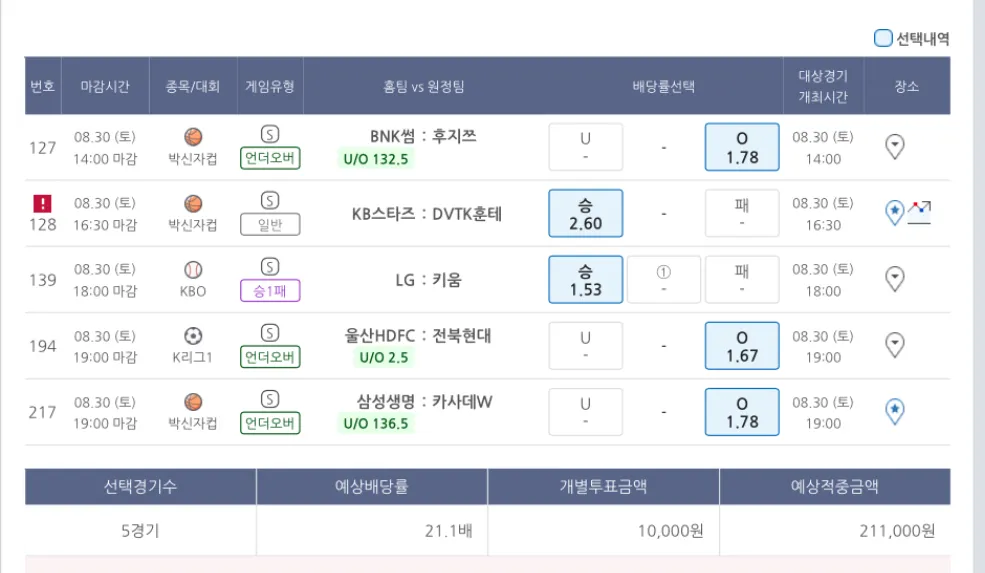The height and width of the screenshot is (573, 985).
Task: Click 승 1.53 odds for LG
Action: coord(585,279)
